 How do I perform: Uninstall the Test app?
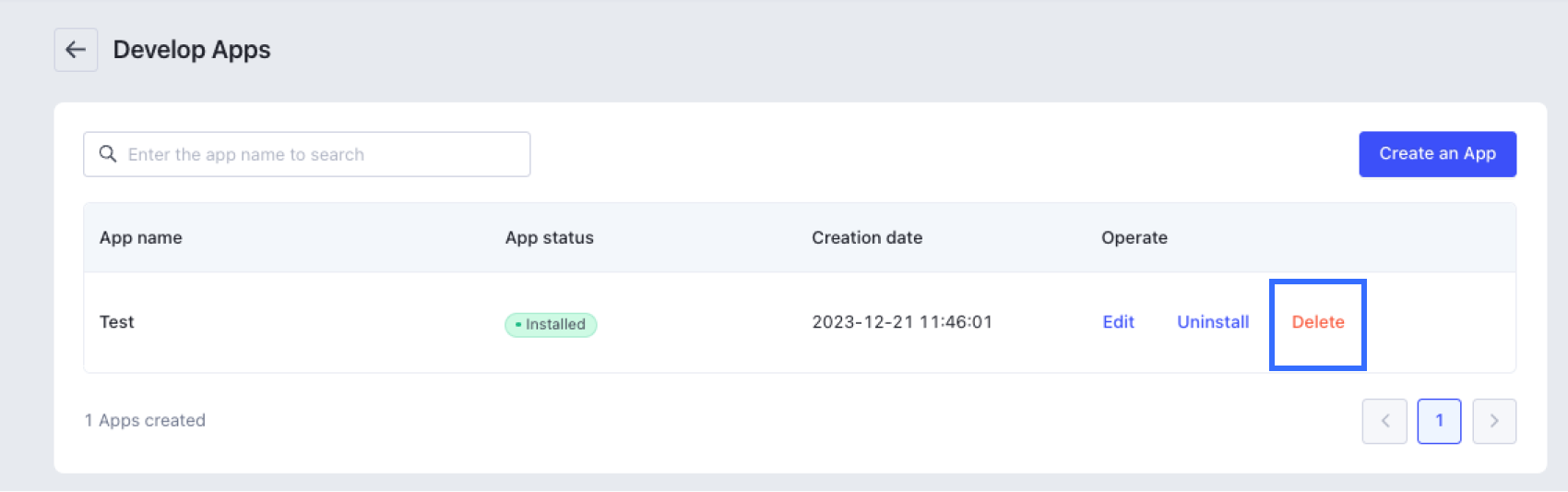(x=1213, y=322)
